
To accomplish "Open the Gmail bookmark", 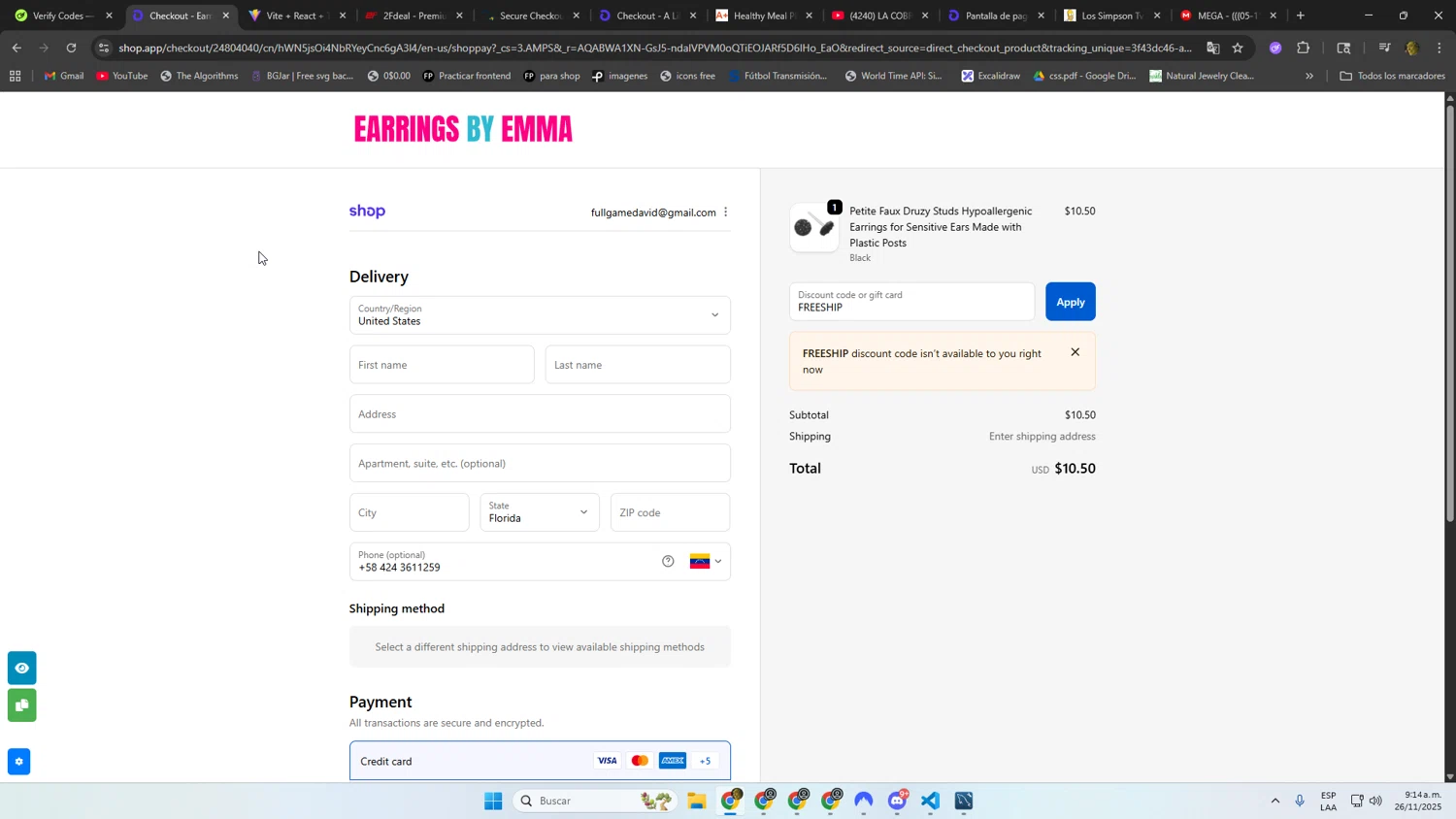I will click(64, 76).
